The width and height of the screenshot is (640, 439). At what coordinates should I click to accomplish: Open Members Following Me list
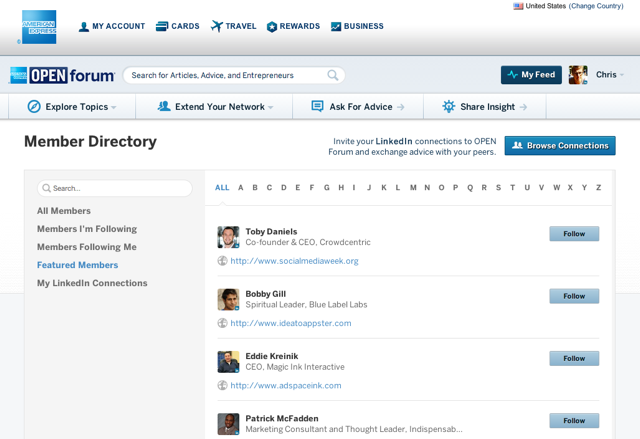pyautogui.click(x=87, y=247)
